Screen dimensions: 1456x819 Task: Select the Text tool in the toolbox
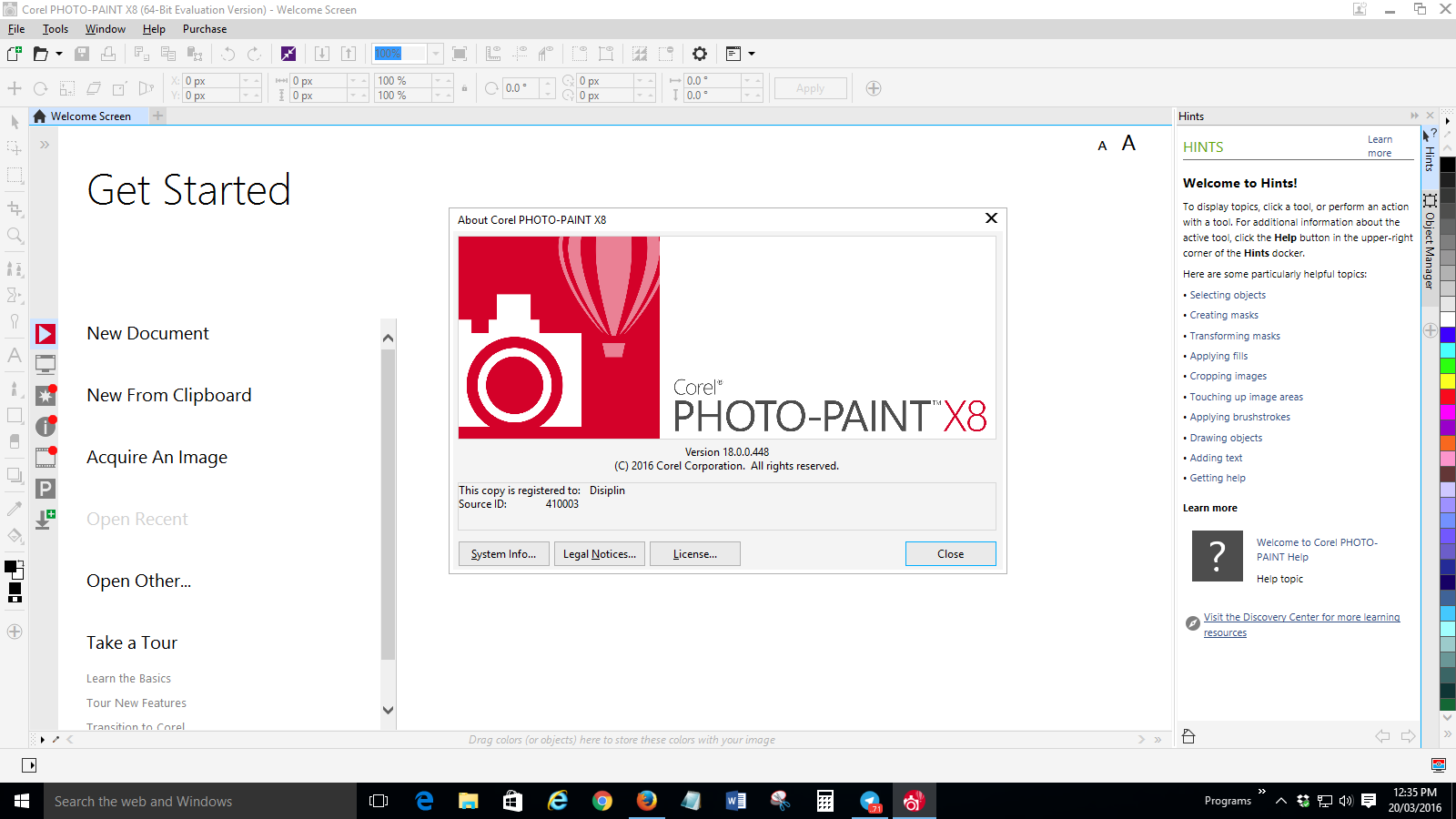[x=14, y=356]
